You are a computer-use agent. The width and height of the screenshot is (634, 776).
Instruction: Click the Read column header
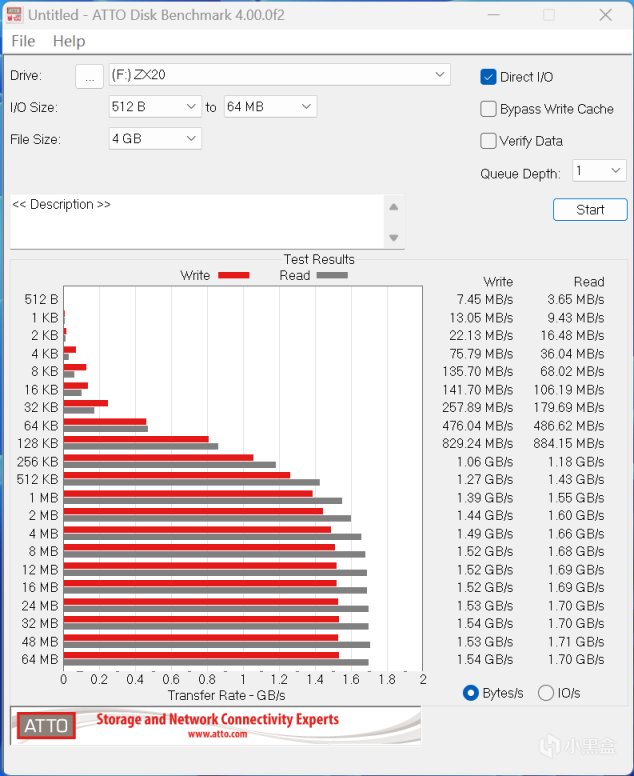(x=589, y=282)
